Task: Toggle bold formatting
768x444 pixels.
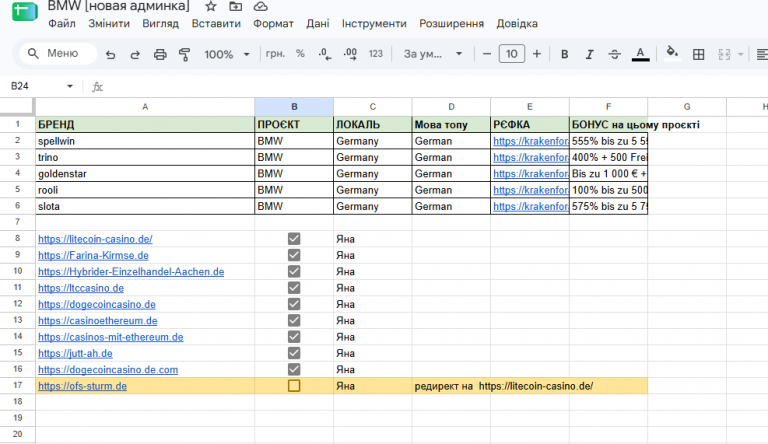Action: click(564, 54)
